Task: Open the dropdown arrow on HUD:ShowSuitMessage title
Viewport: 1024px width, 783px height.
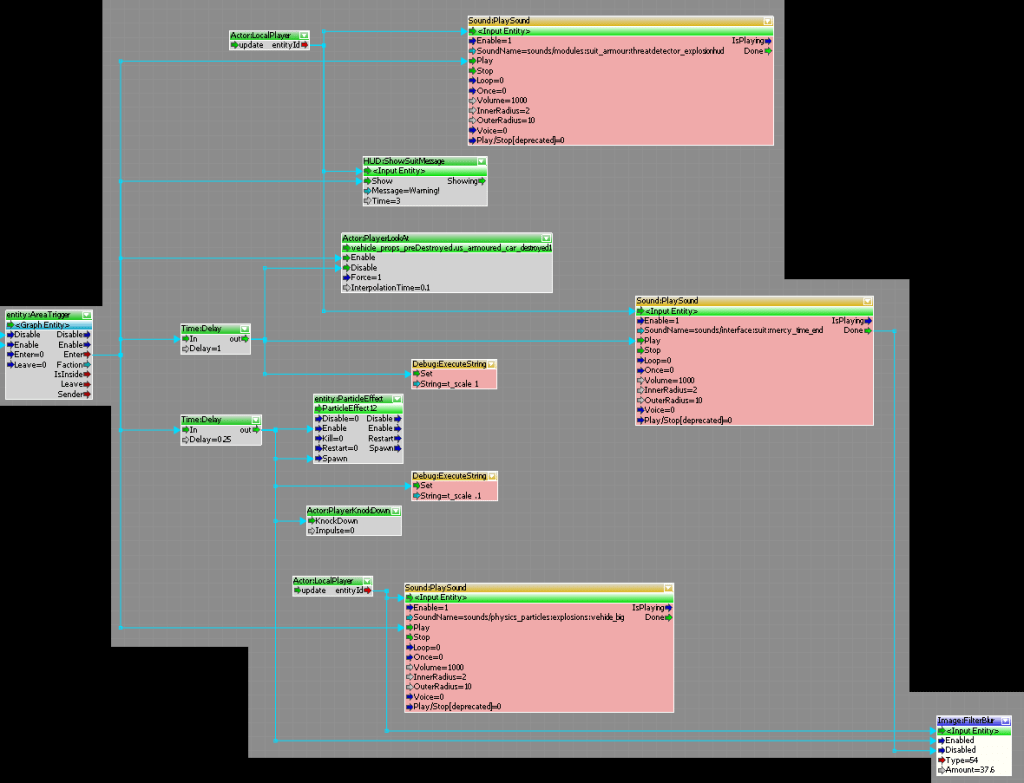Action: pos(481,160)
